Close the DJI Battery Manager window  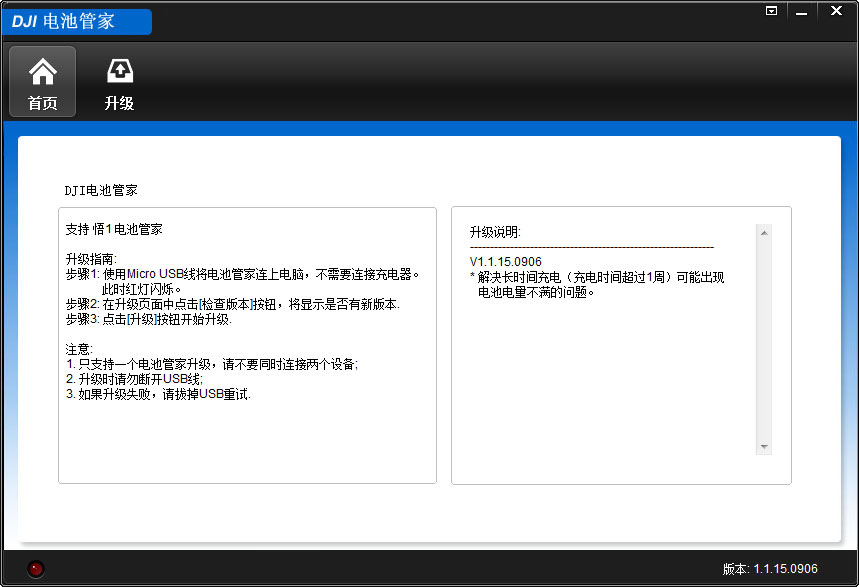[x=835, y=11]
